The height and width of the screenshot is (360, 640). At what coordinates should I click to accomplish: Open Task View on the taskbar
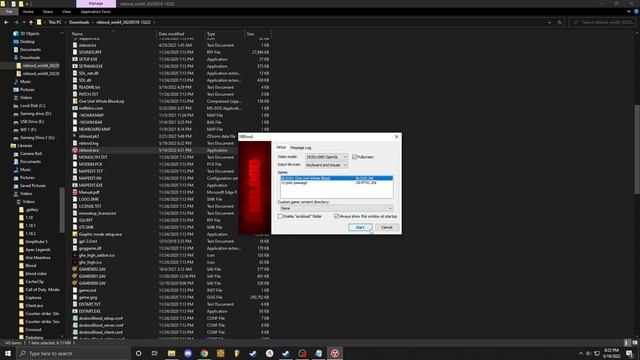pyautogui.click(x=155, y=353)
